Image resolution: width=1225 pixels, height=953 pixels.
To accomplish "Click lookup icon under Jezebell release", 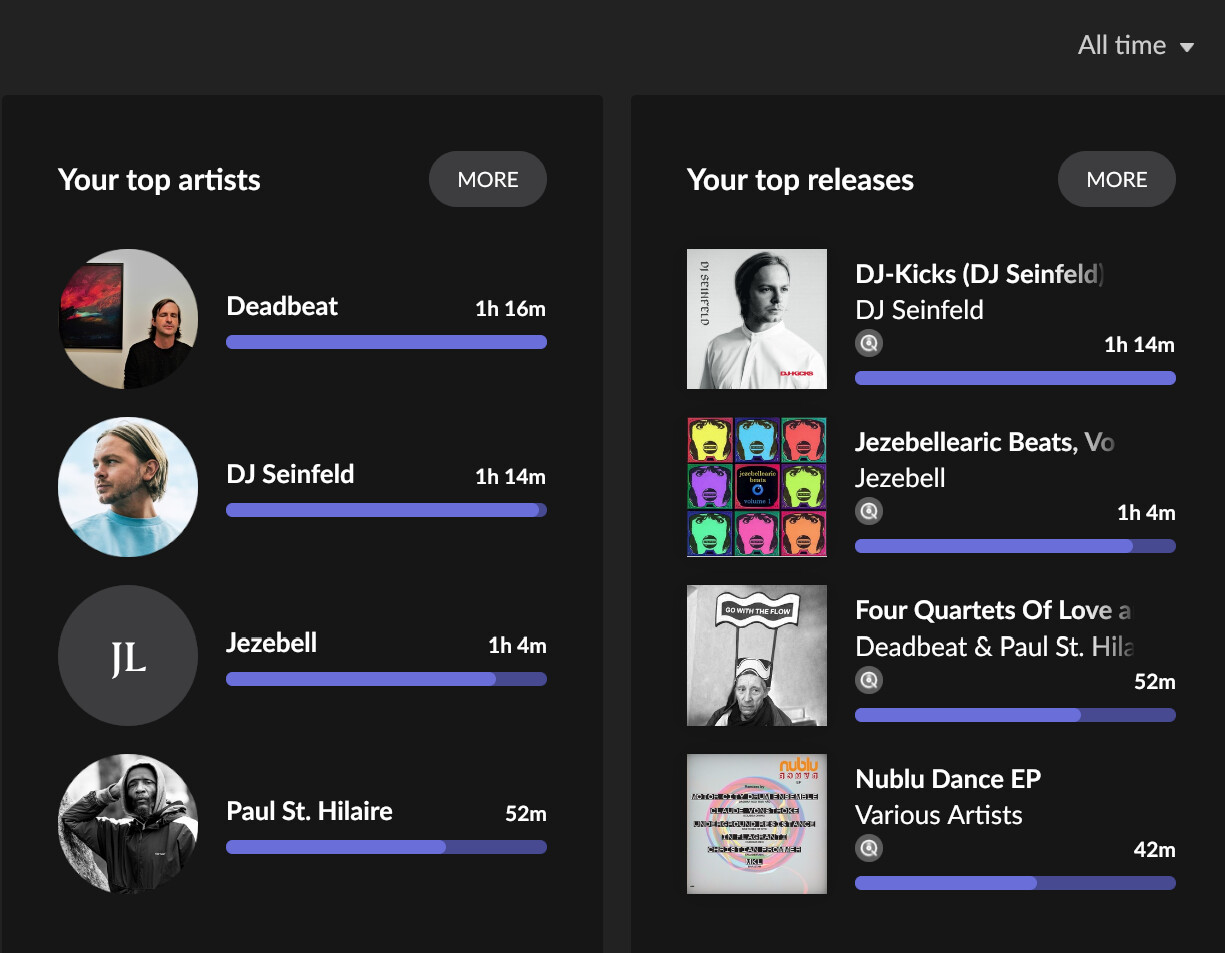I will (x=869, y=512).
